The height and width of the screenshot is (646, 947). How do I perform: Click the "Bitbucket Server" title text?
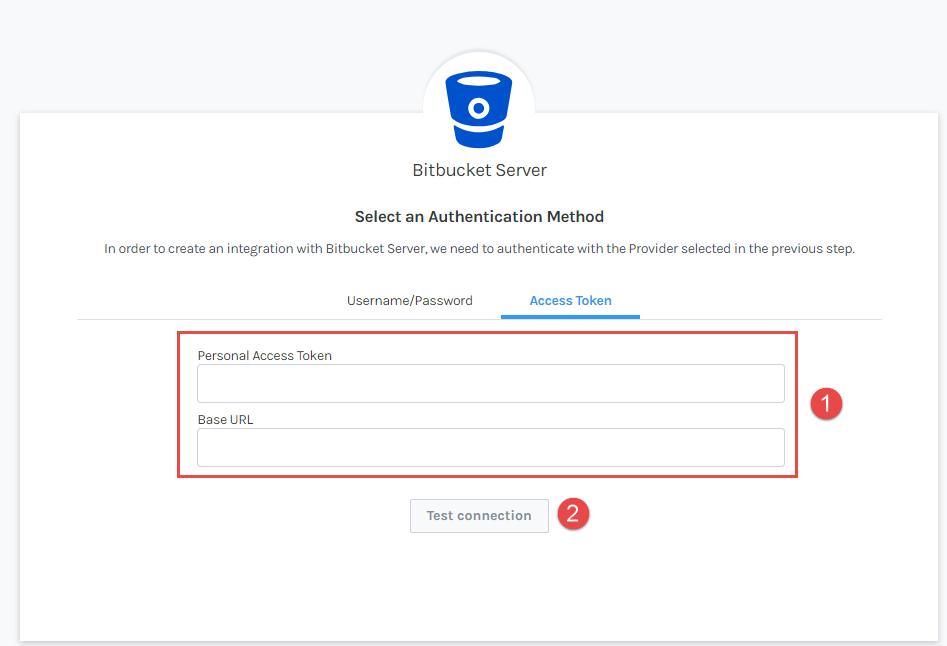(x=479, y=170)
